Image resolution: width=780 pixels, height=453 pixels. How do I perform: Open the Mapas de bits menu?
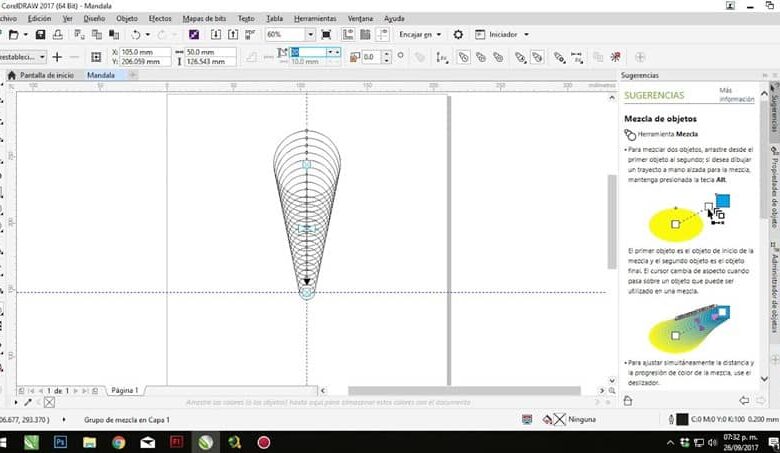pyautogui.click(x=204, y=18)
